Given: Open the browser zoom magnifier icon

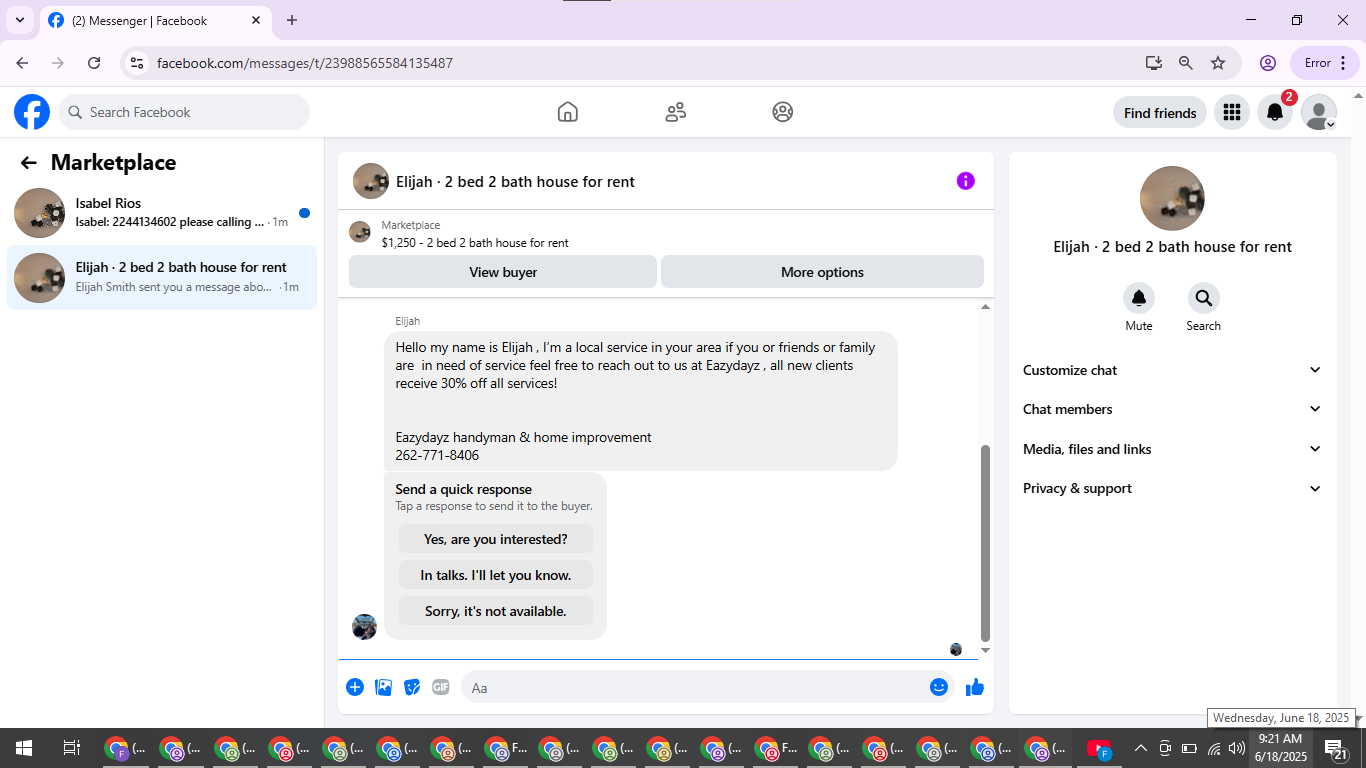Looking at the screenshot, I should point(1186,63).
